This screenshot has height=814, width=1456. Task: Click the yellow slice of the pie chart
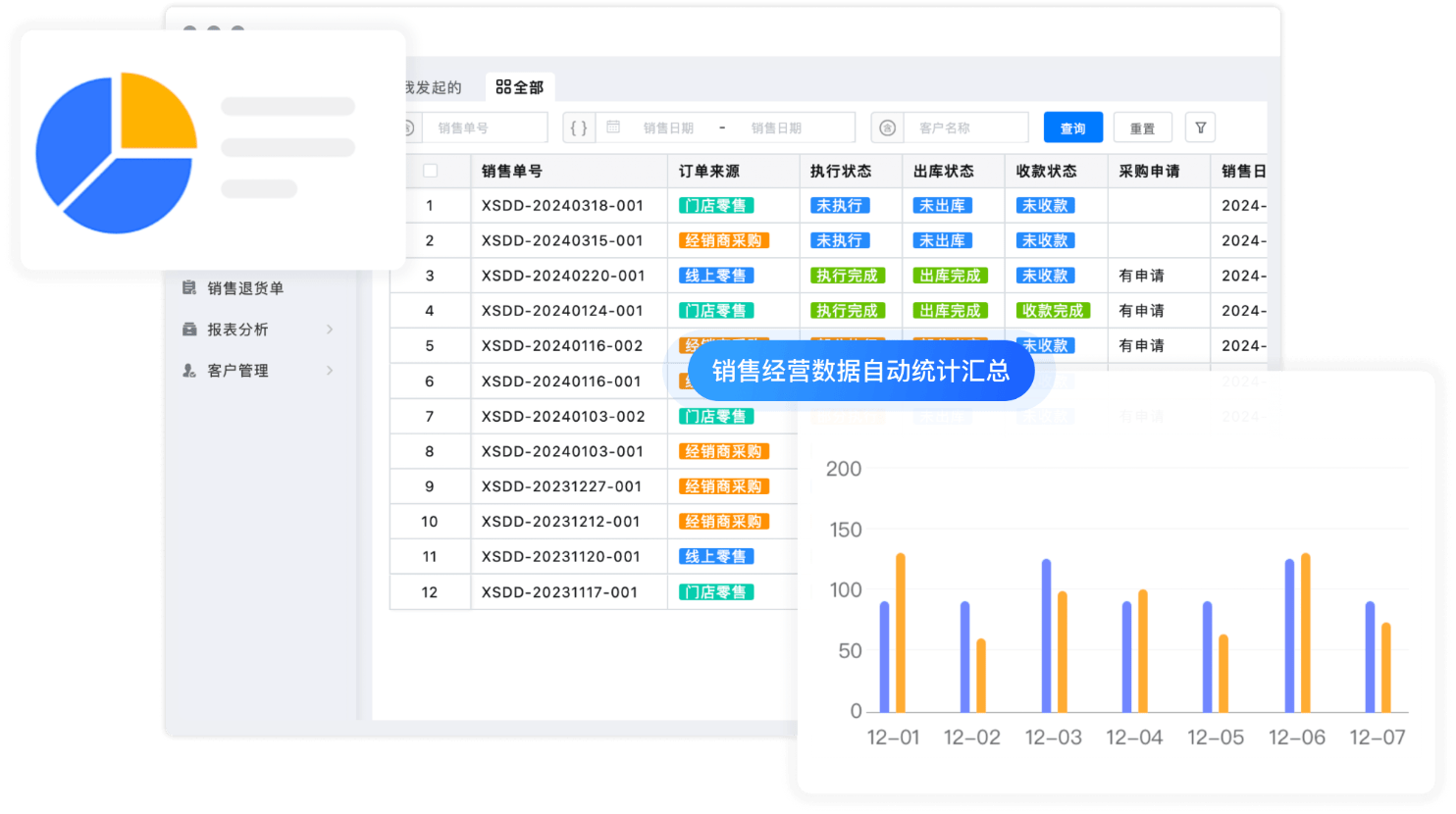(x=153, y=110)
